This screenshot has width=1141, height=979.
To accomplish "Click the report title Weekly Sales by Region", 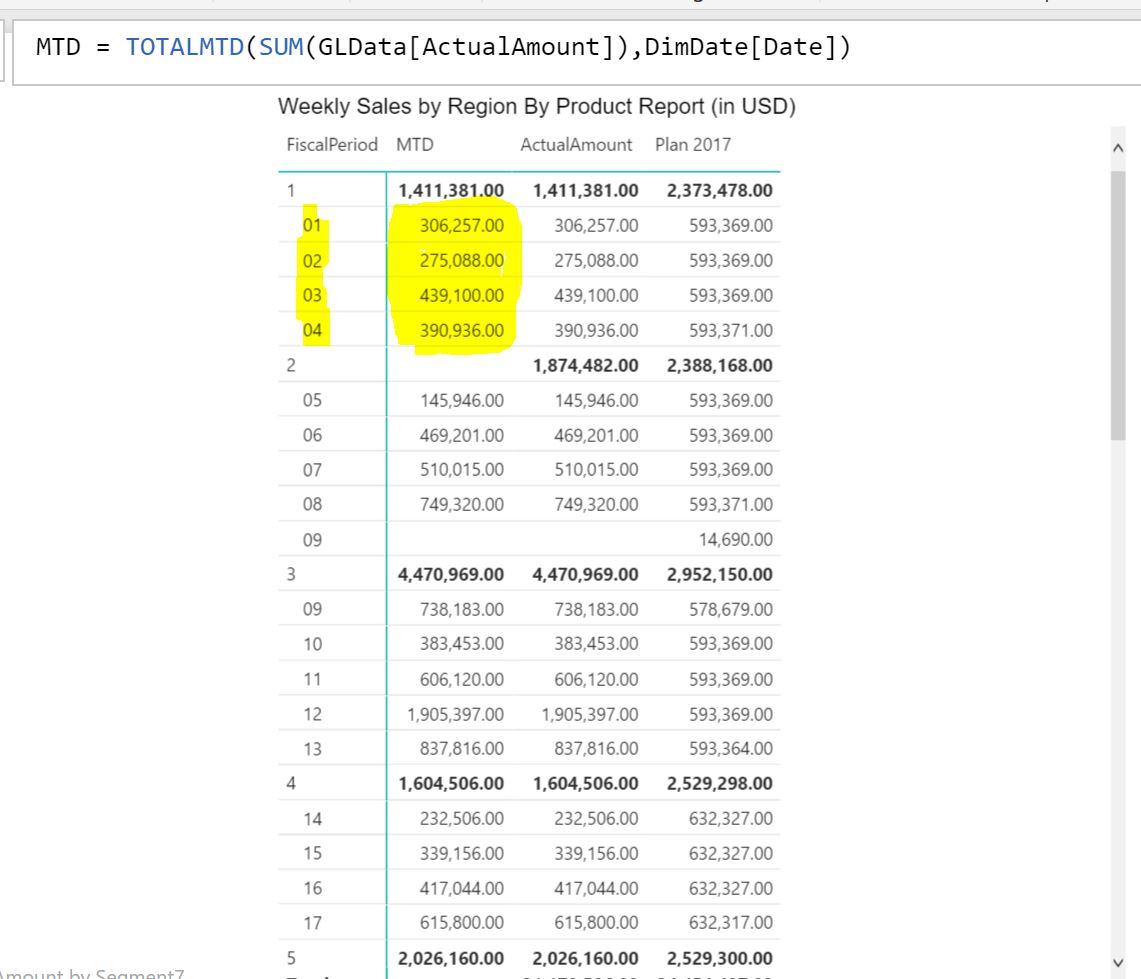I will [x=537, y=106].
